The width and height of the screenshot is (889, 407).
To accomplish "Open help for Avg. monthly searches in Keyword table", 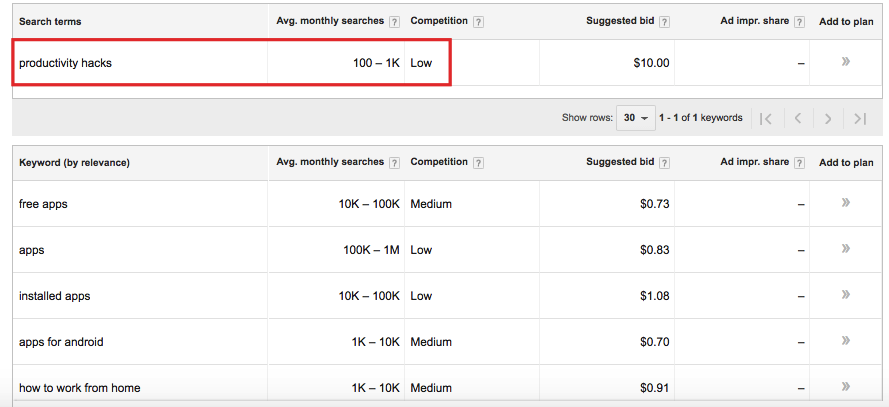I will coord(395,163).
